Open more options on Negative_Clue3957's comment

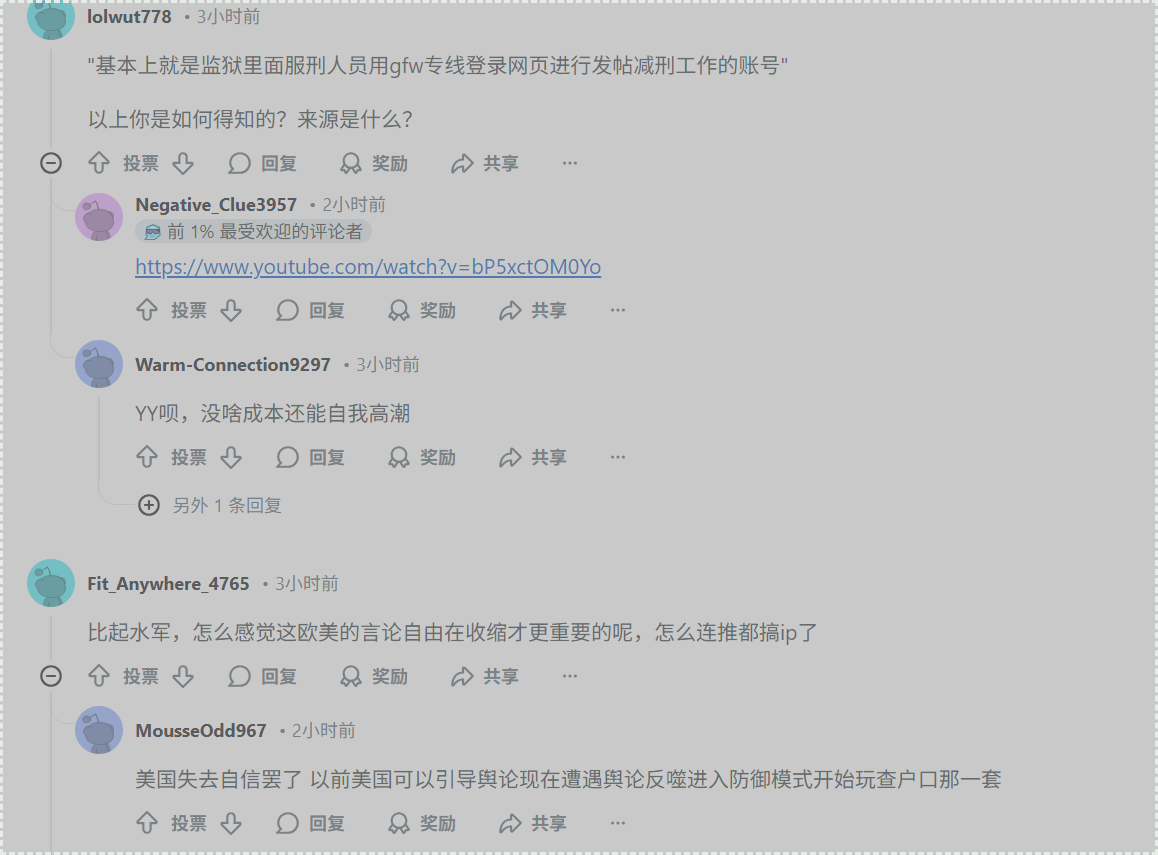click(618, 310)
